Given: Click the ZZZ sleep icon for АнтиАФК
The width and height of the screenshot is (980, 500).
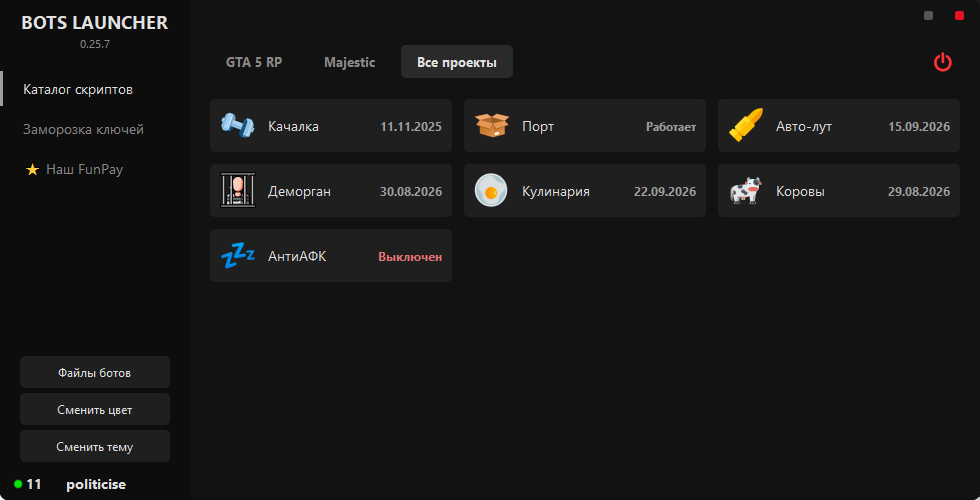Looking at the screenshot, I should coord(238,256).
